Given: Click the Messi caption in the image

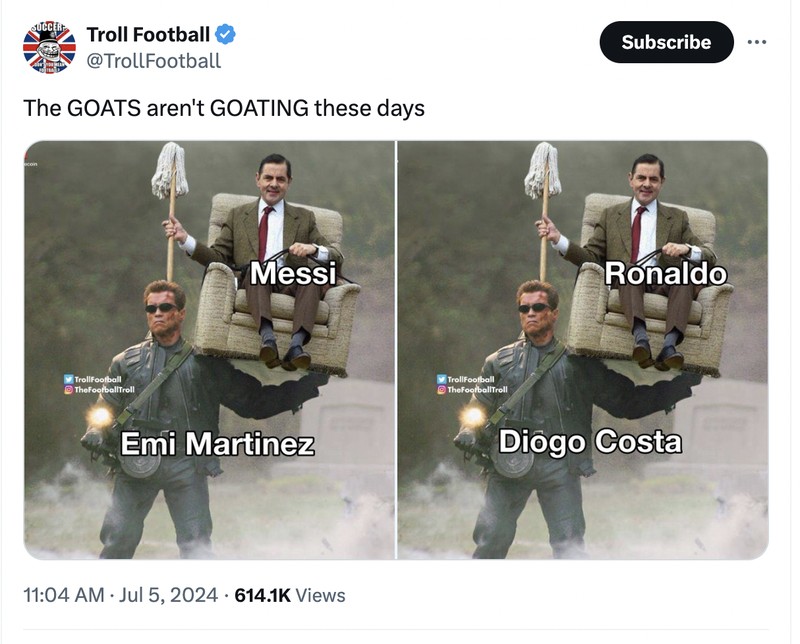Looking at the screenshot, I should point(294,270).
